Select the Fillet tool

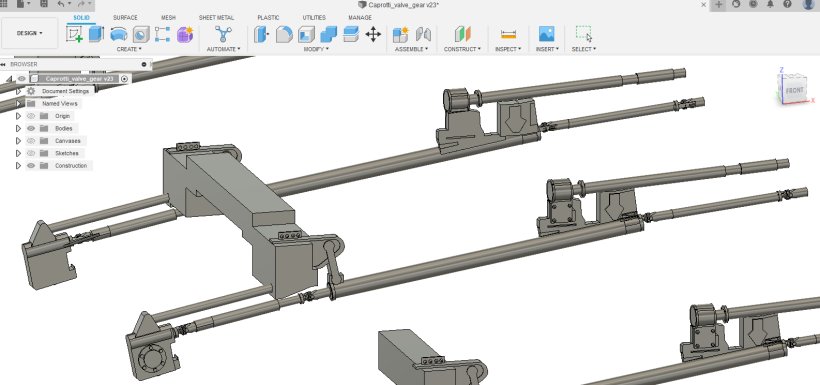284,35
